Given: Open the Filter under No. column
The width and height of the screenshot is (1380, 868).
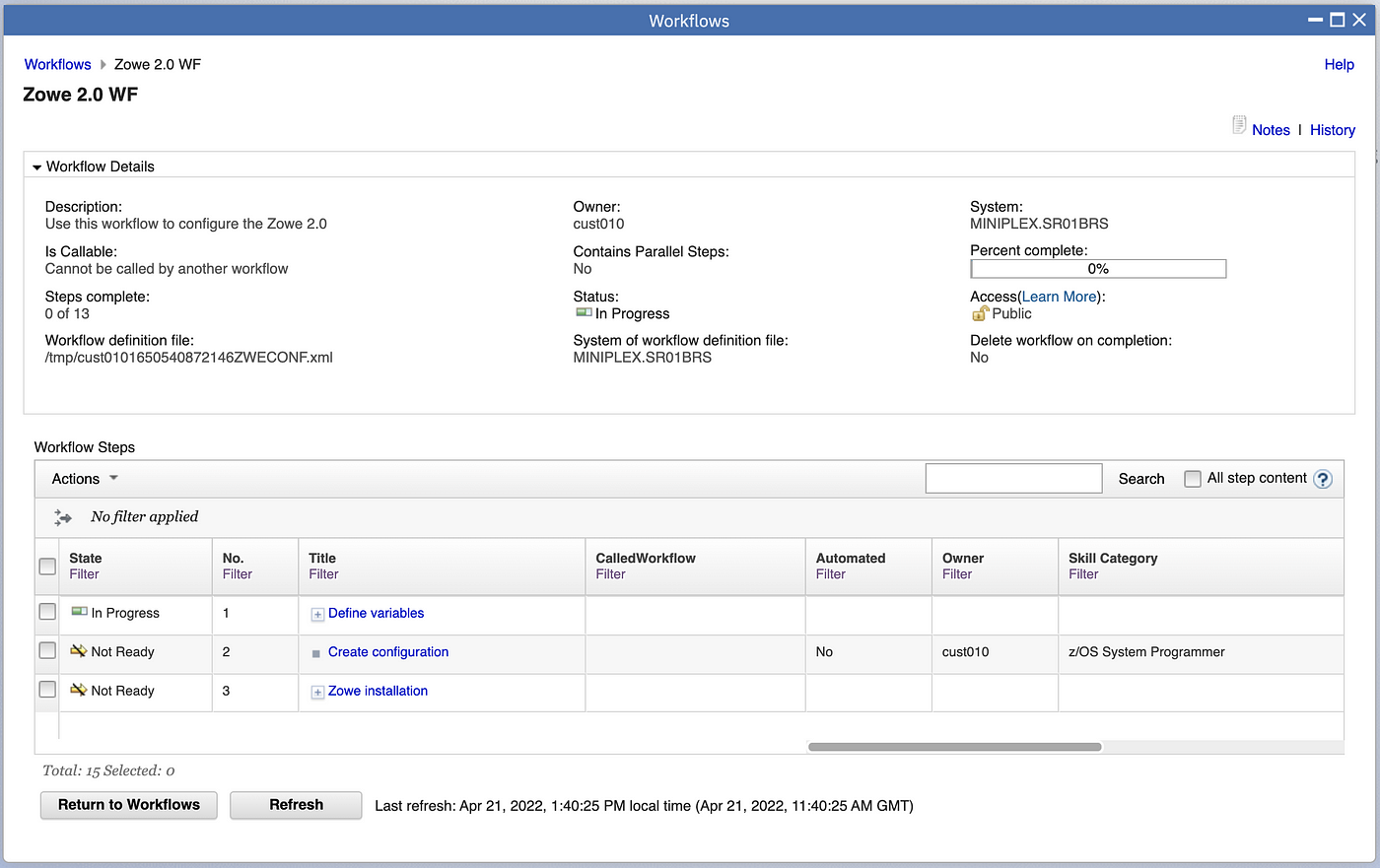Looking at the screenshot, I should [x=238, y=574].
